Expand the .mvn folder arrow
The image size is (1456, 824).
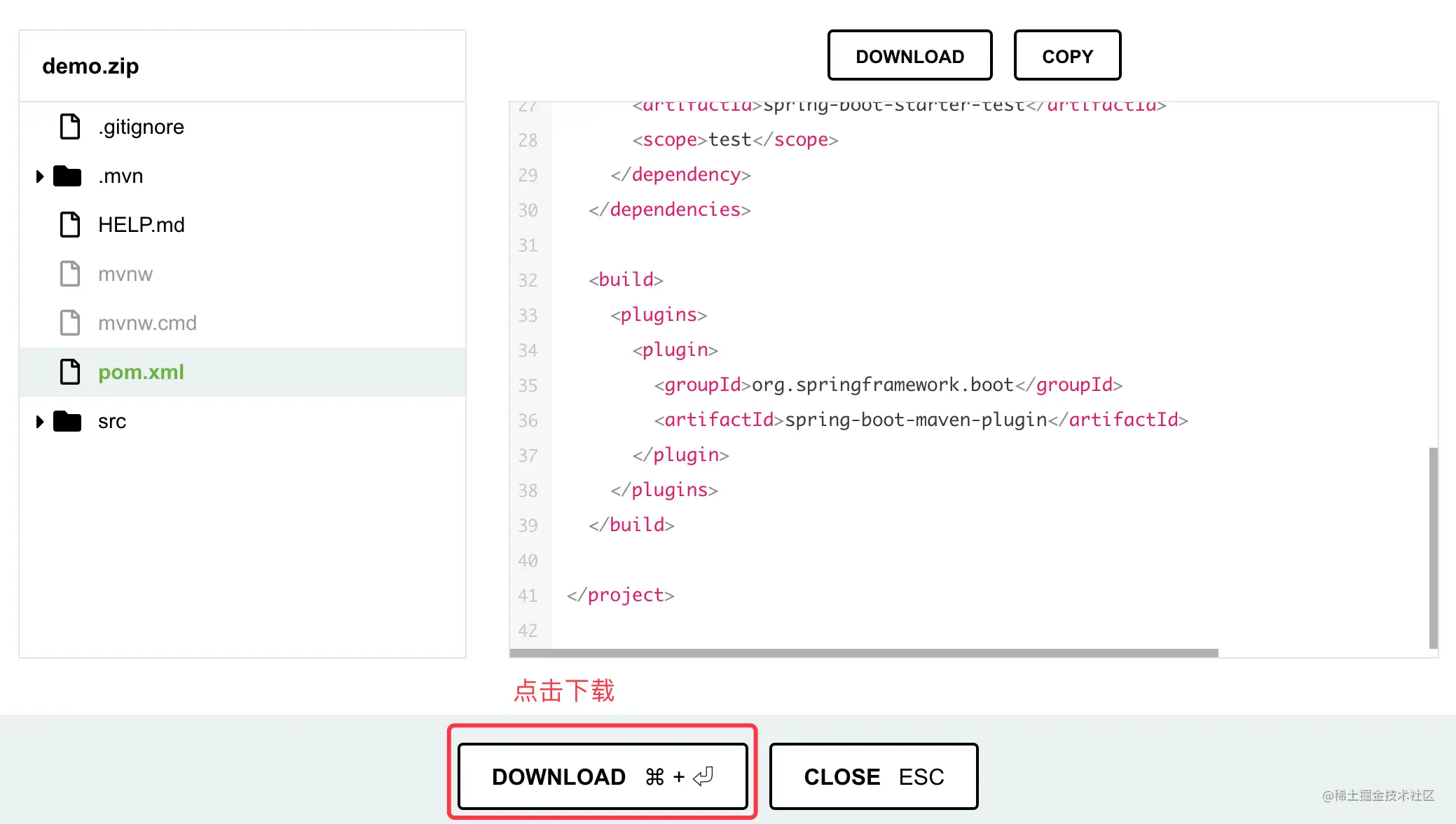point(40,177)
